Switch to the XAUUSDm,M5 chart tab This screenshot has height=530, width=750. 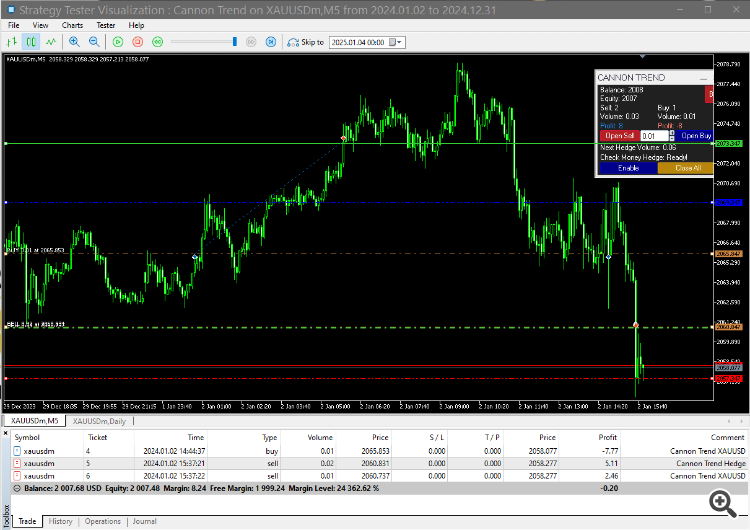point(34,421)
